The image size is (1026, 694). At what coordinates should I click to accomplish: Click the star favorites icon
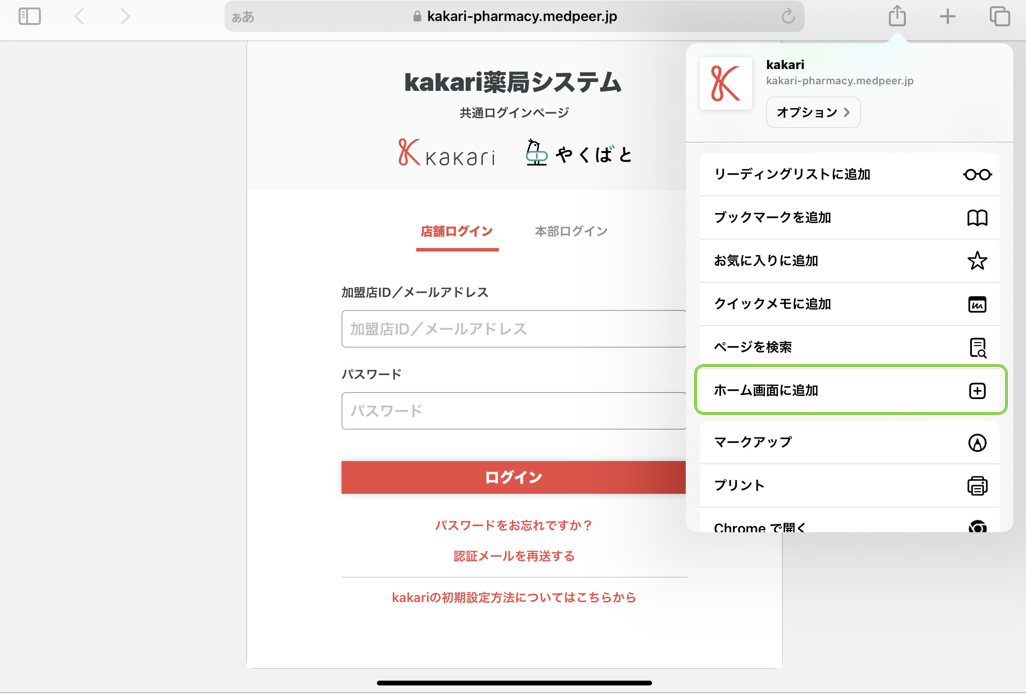977,260
